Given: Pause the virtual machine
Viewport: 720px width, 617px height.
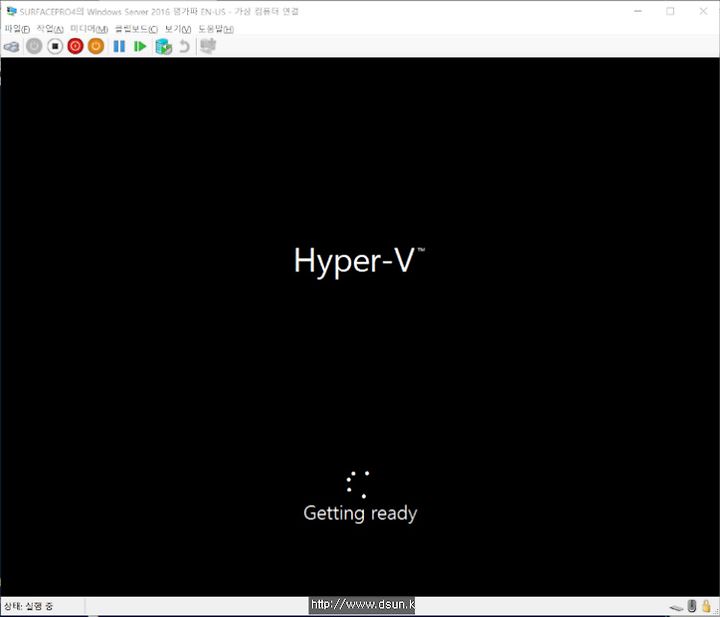Looking at the screenshot, I should (x=119, y=46).
